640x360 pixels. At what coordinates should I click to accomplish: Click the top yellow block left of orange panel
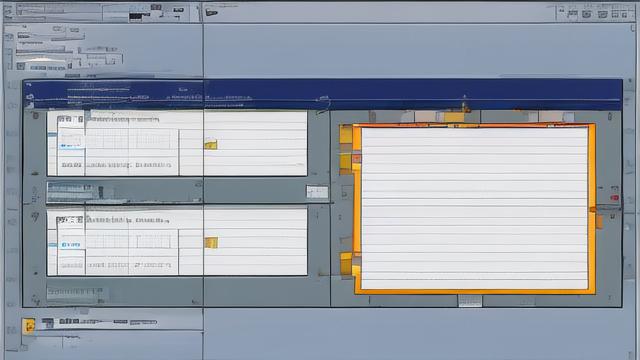tap(346, 134)
